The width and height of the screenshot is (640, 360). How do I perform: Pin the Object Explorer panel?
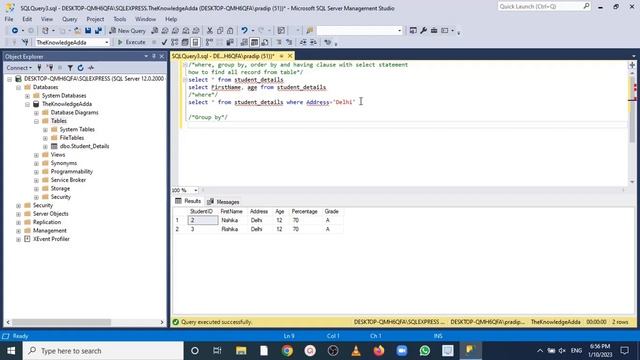point(154,56)
